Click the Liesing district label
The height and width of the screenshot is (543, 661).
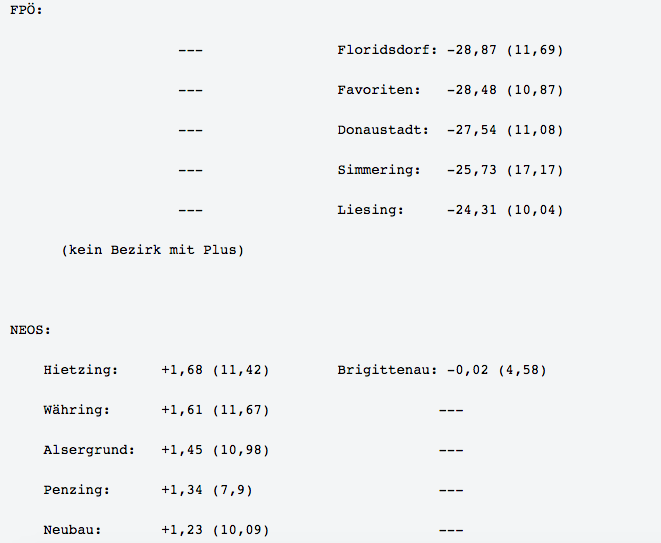point(371,210)
